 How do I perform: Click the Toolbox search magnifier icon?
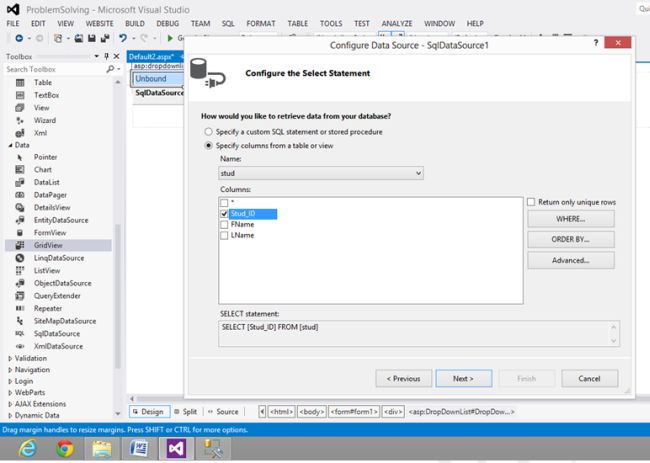[110, 69]
